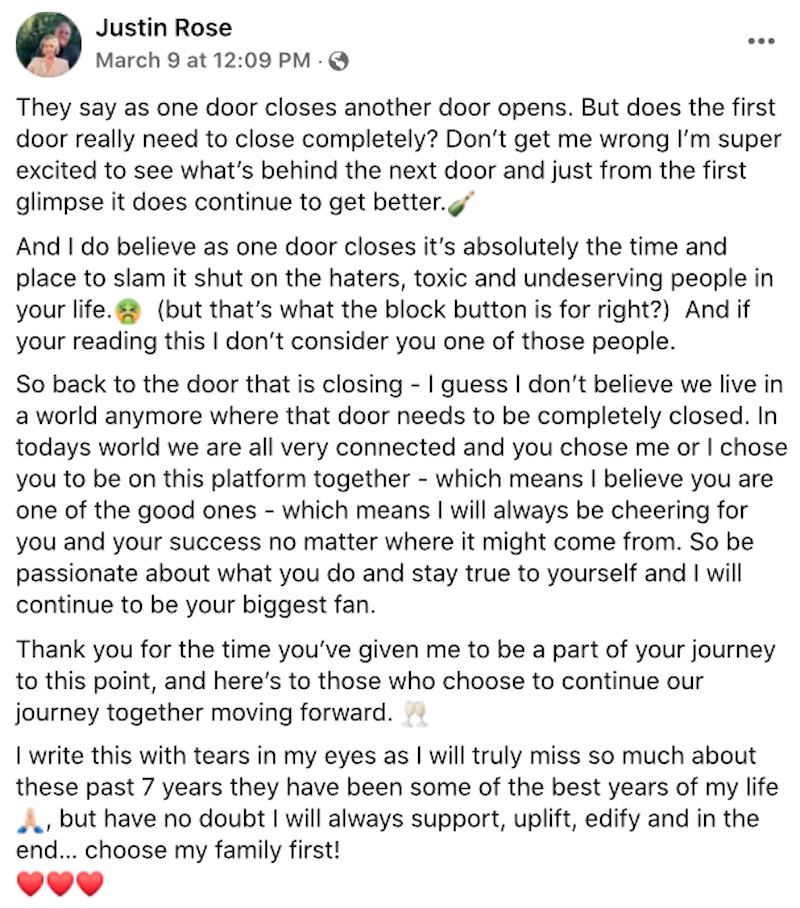800x908 pixels.
Task: Click the paragraph starting 'And I do believe'
Action: point(394,294)
